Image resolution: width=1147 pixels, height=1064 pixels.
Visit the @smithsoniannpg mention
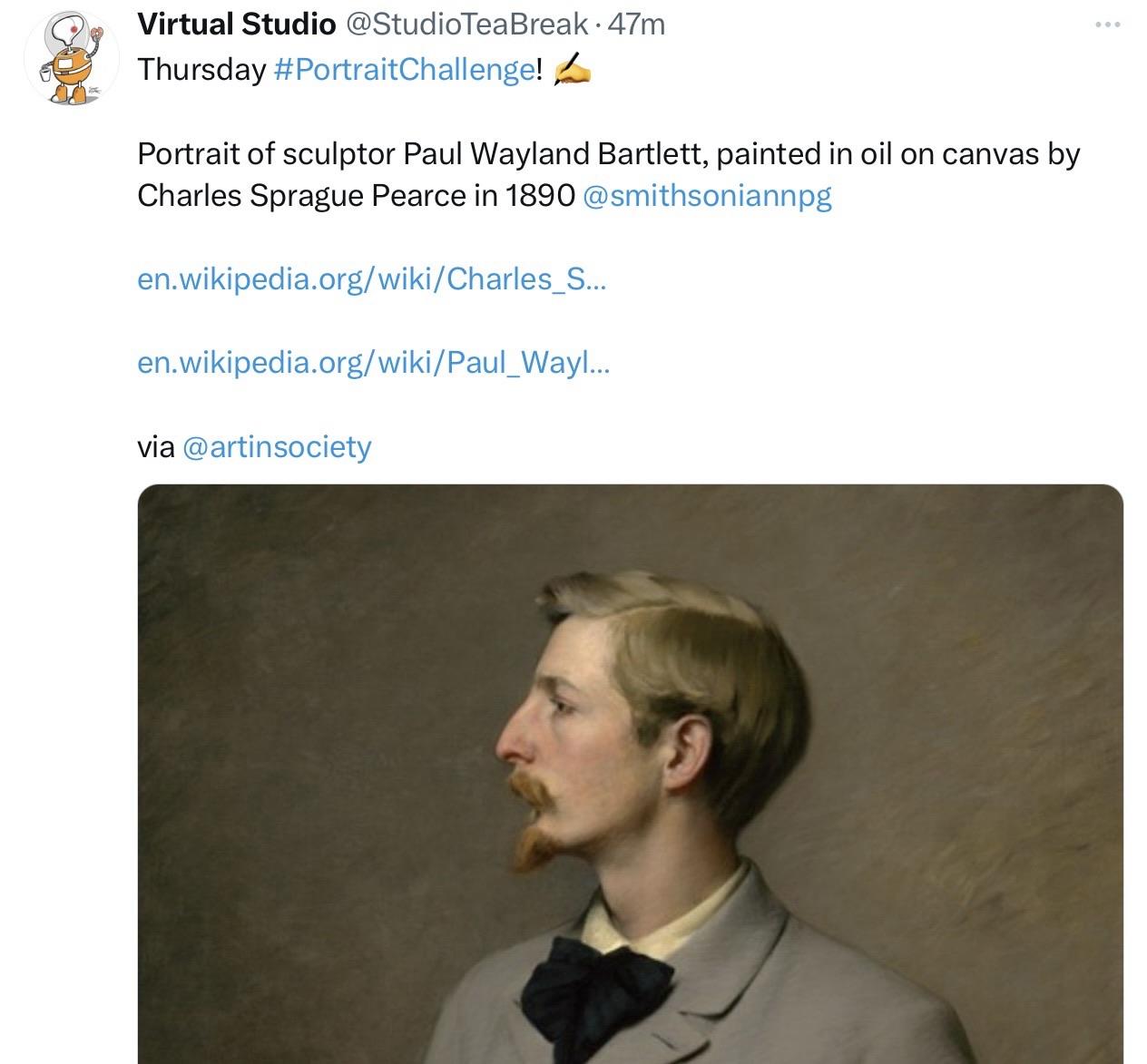click(x=707, y=195)
